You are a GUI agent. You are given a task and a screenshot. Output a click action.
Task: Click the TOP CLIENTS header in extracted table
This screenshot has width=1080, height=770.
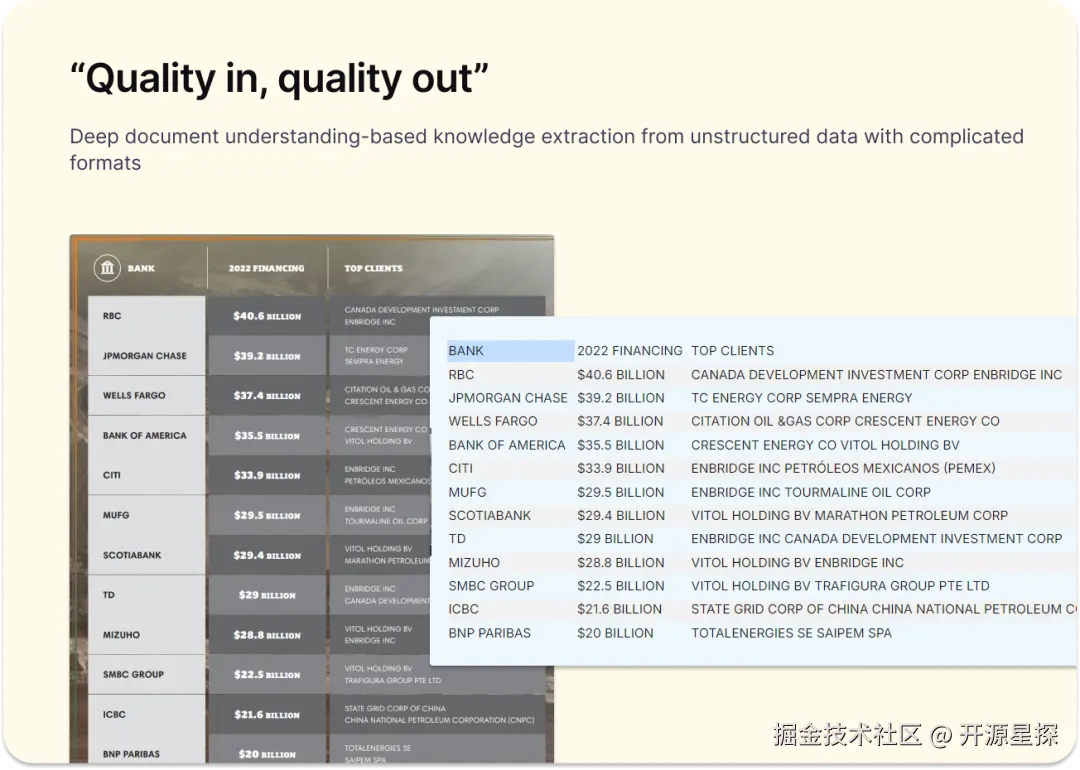pos(732,351)
